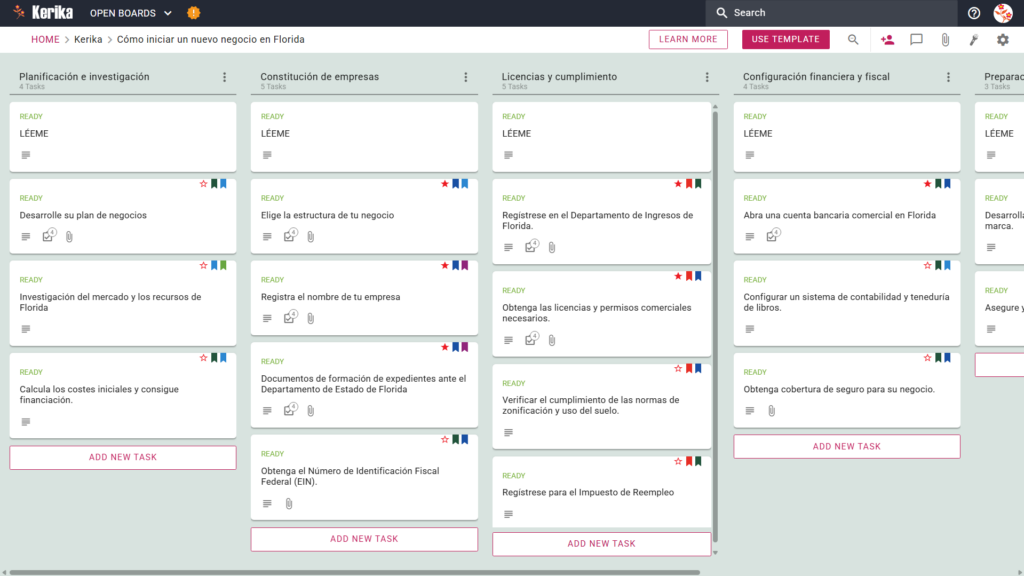The width and height of the screenshot is (1024, 576).
Task: Toggle the star on Obtenga cobertura de seguro card
Action: click(x=927, y=358)
